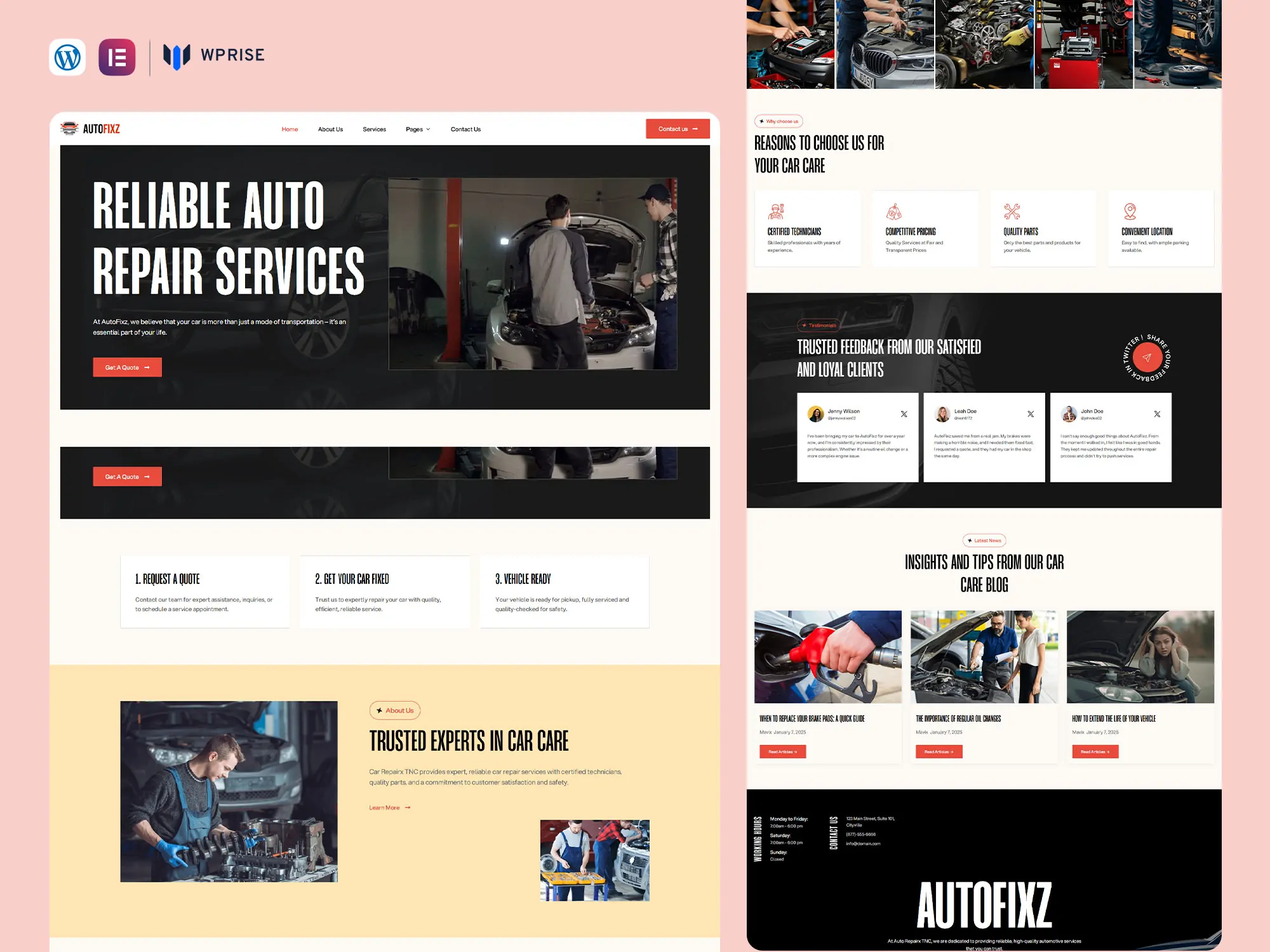Click the WordPress logo icon
The height and width of the screenshot is (952, 1270).
tap(67, 56)
